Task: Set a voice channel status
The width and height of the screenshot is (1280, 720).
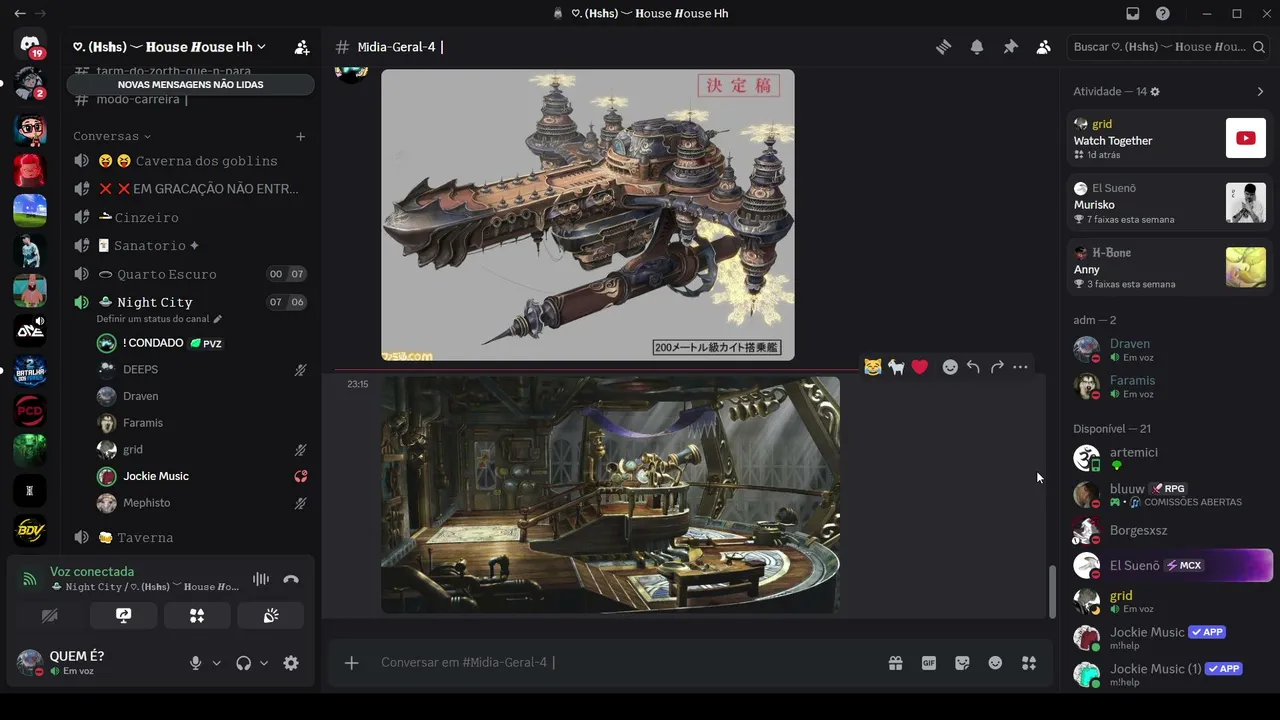Action: coord(159,319)
